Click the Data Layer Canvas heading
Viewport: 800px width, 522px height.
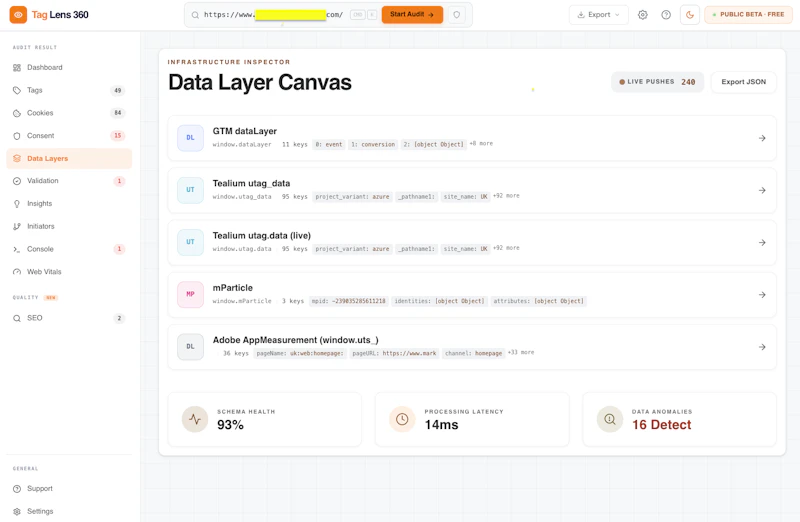tap(260, 83)
